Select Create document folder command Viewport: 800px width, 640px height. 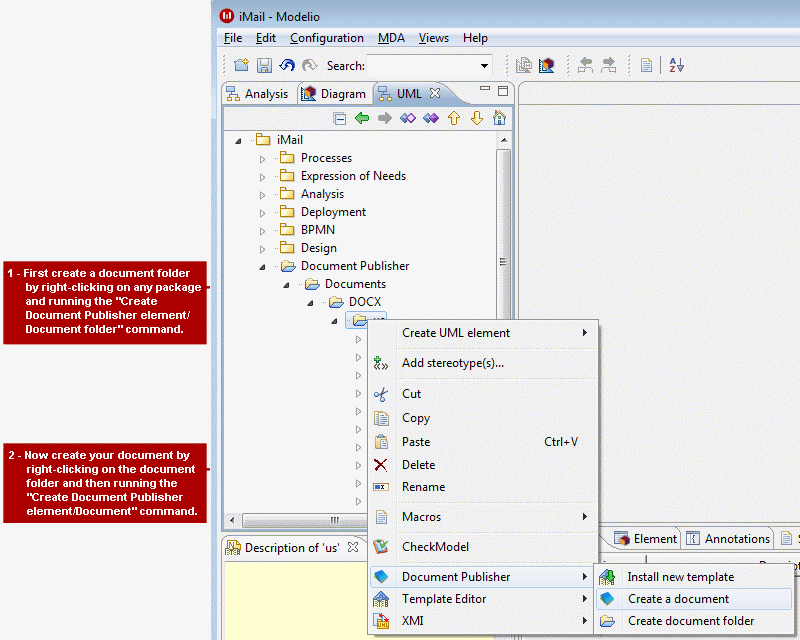pos(693,621)
